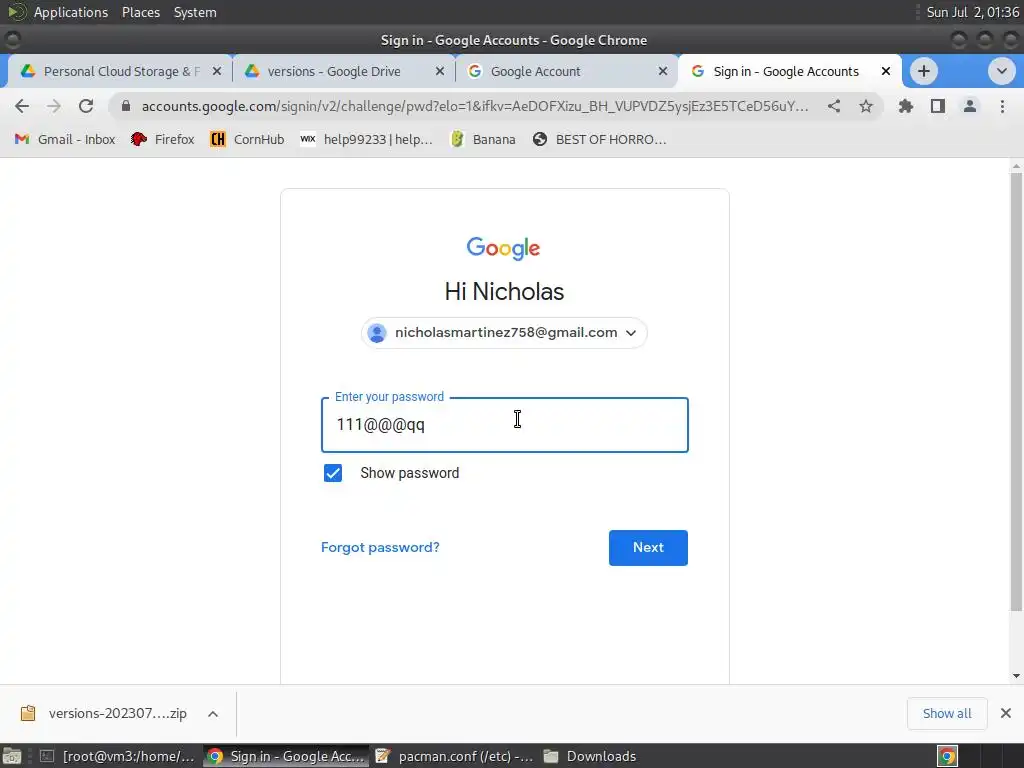The width and height of the screenshot is (1024, 768).
Task: Open the Firefox bookmark
Action: (163, 139)
